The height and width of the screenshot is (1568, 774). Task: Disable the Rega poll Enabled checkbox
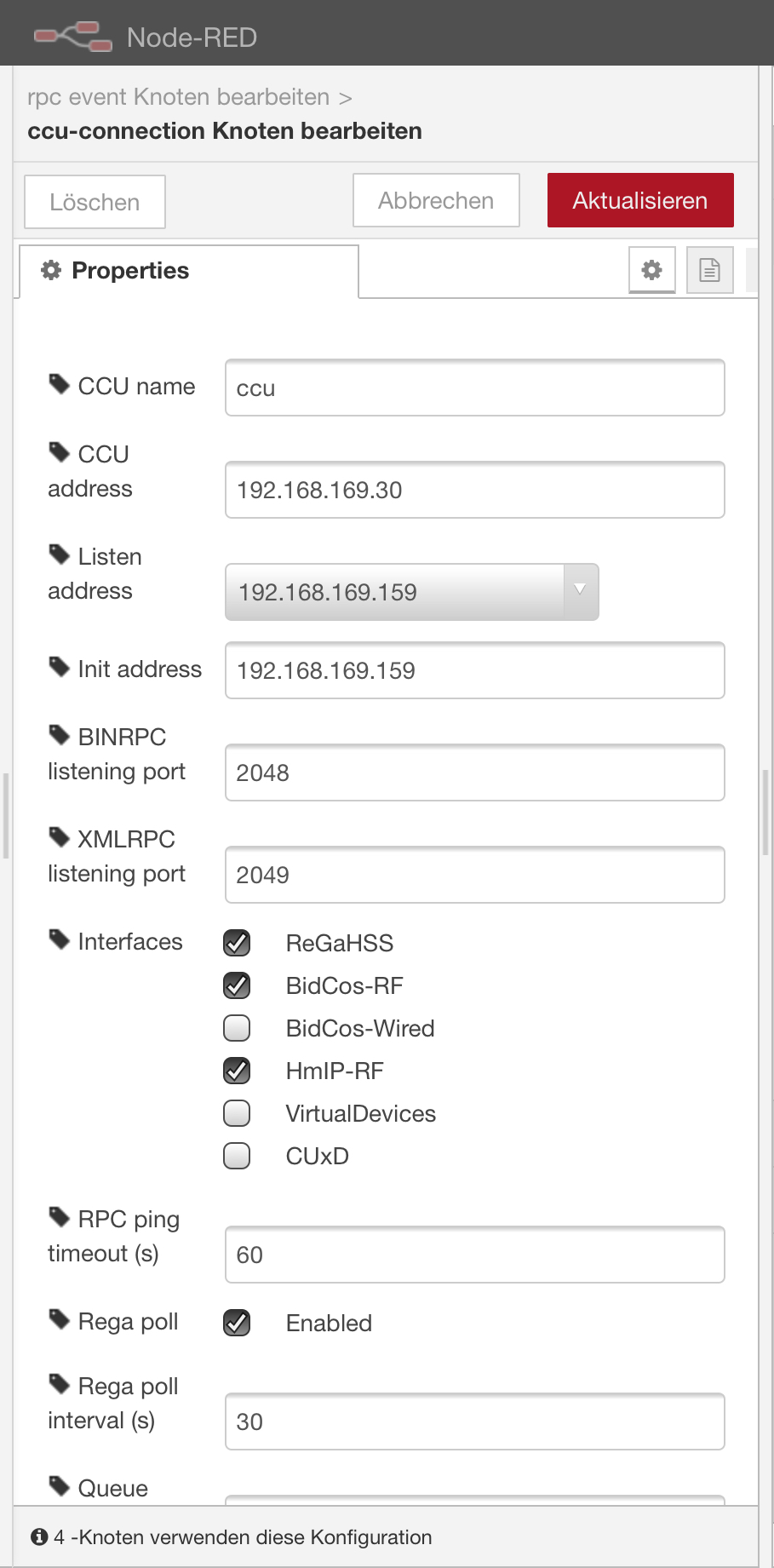pos(237,1323)
